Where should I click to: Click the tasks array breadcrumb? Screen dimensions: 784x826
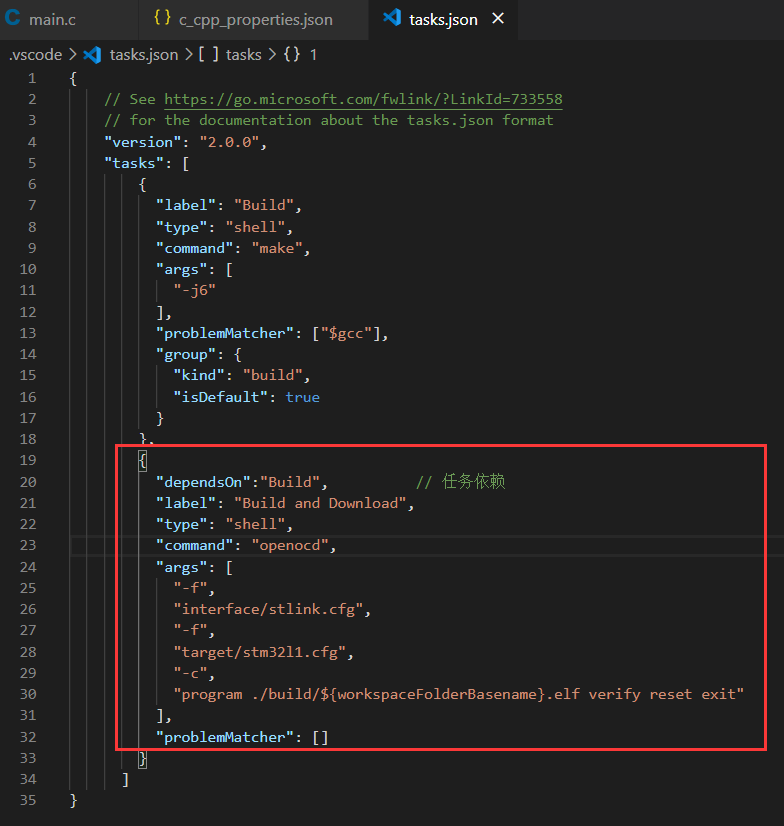point(243,55)
